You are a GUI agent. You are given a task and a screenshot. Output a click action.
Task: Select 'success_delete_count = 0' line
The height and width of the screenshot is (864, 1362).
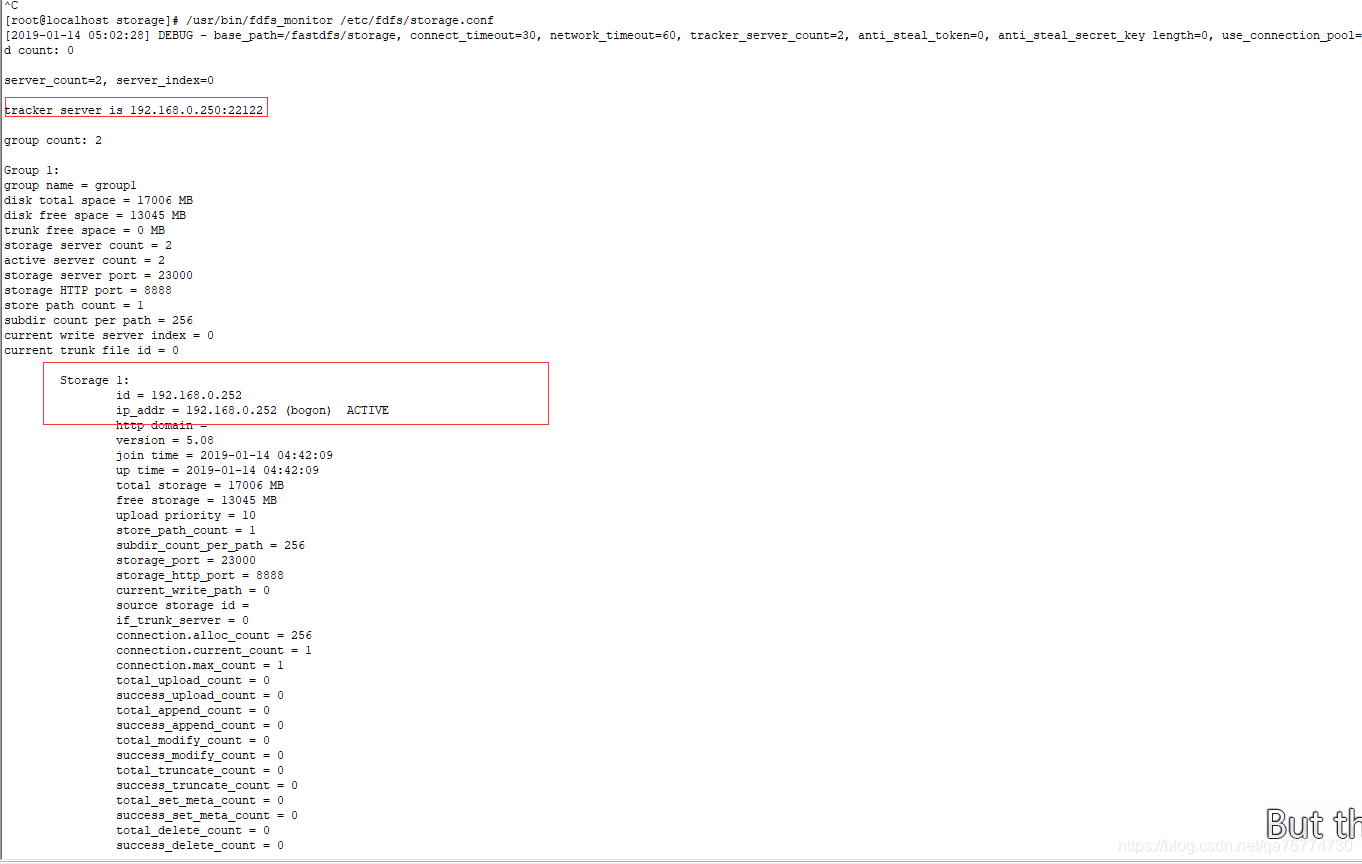click(x=200, y=845)
